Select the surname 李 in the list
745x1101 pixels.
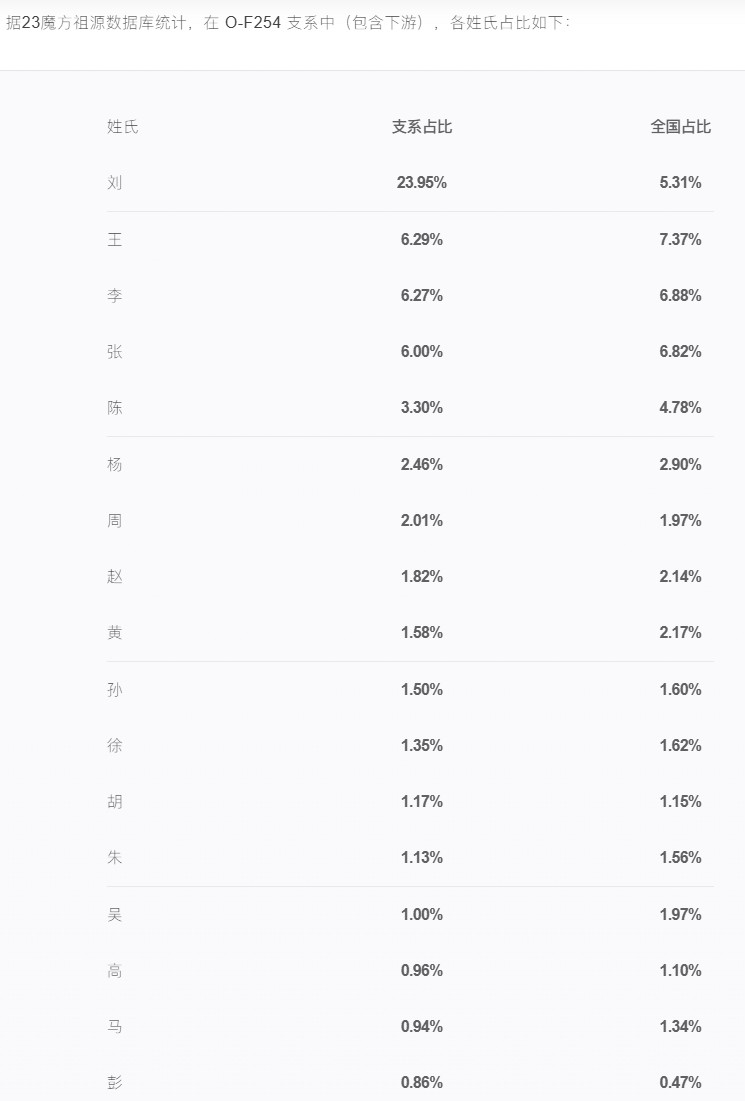click(x=114, y=296)
